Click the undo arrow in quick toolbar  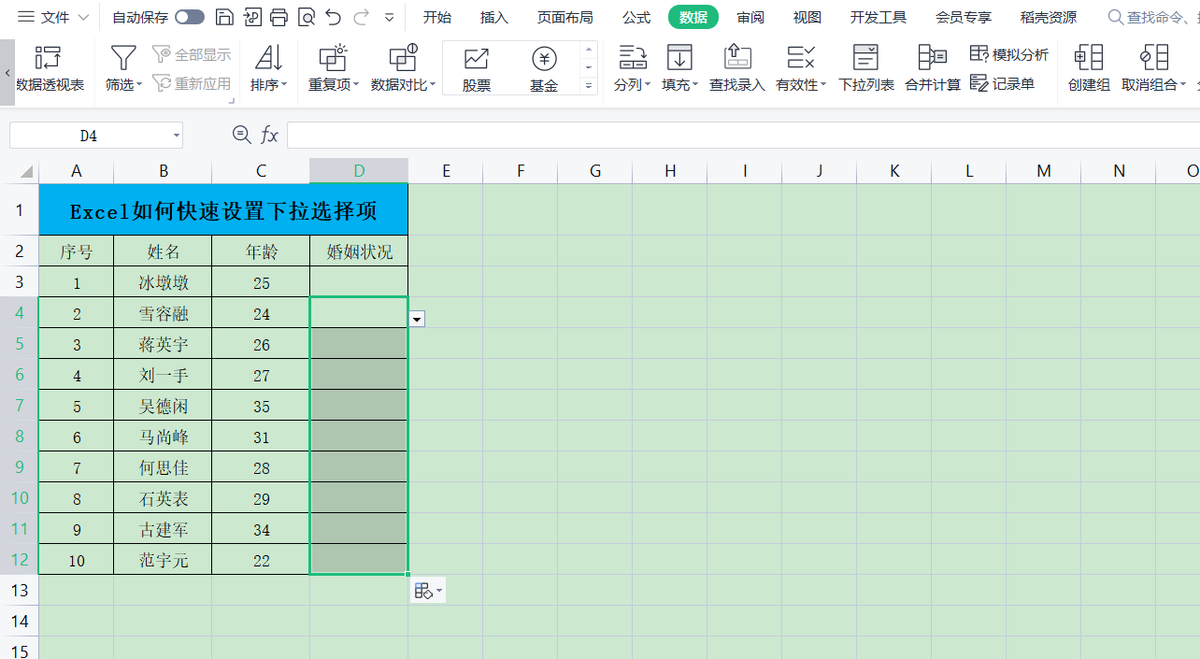click(333, 17)
